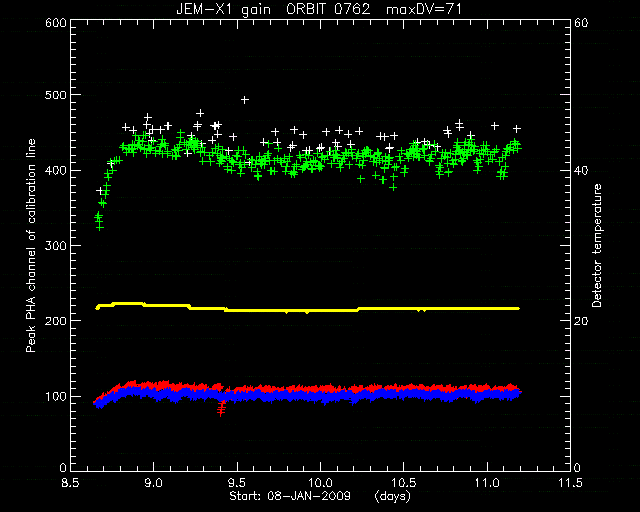Click the red plus cluster dipping below the band
The height and width of the screenshot is (512, 640).
[221, 407]
